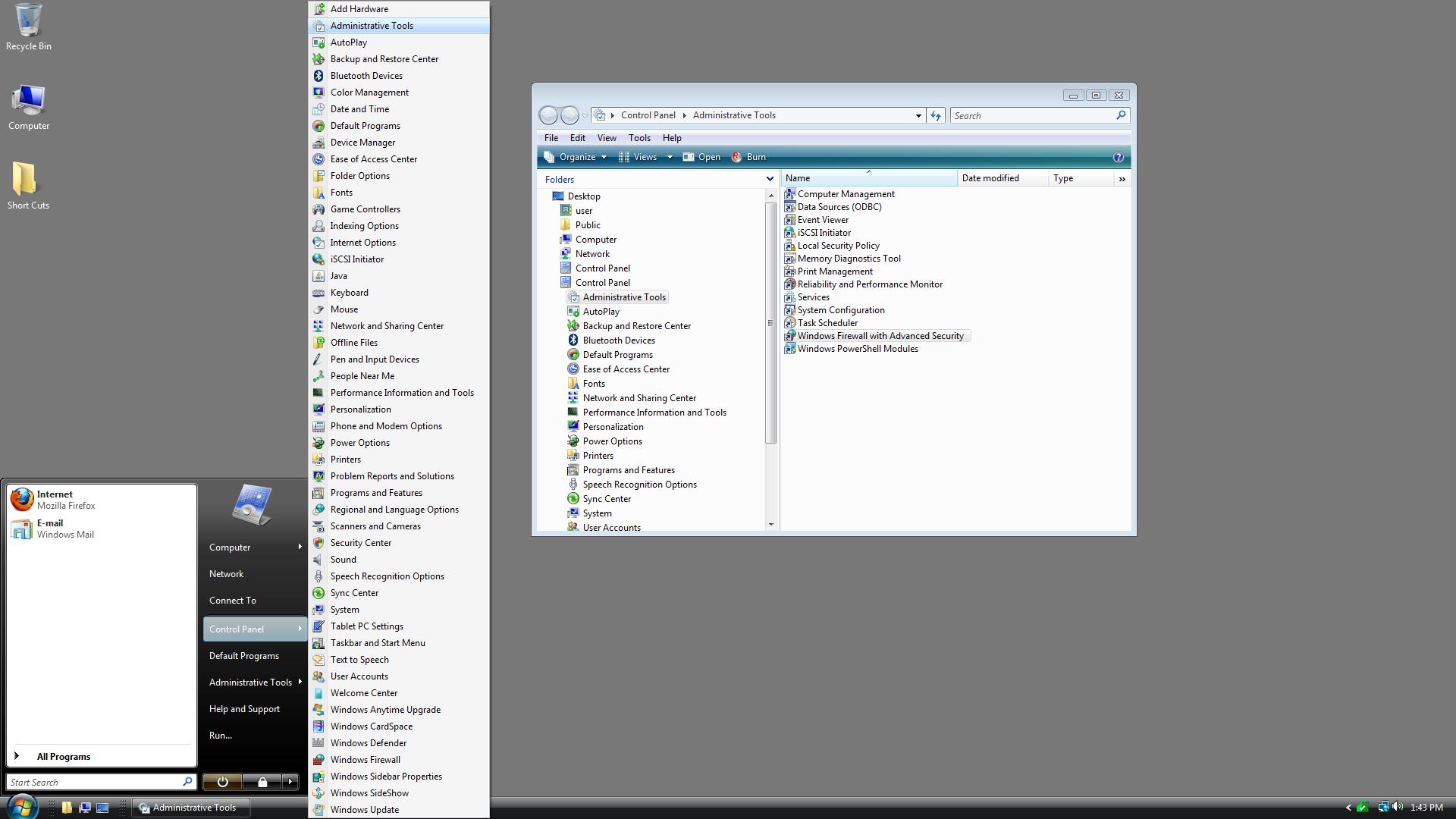Click the network icon in system tray
1456x819 pixels.
pyautogui.click(x=1383, y=807)
